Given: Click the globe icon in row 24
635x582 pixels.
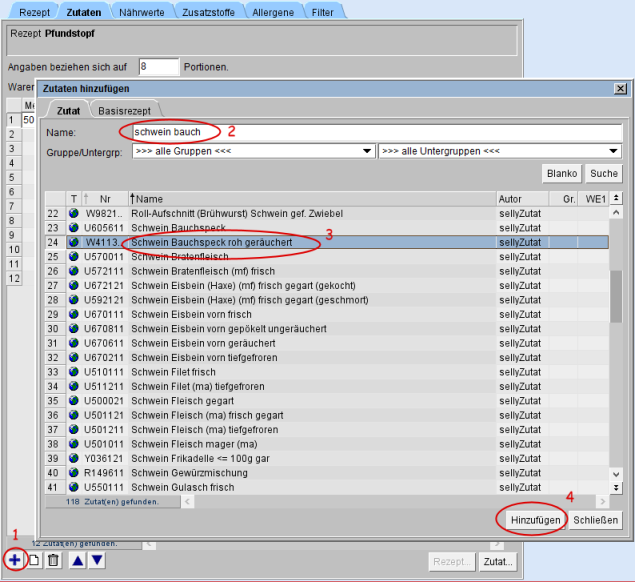Looking at the screenshot, I should [x=73, y=242].
